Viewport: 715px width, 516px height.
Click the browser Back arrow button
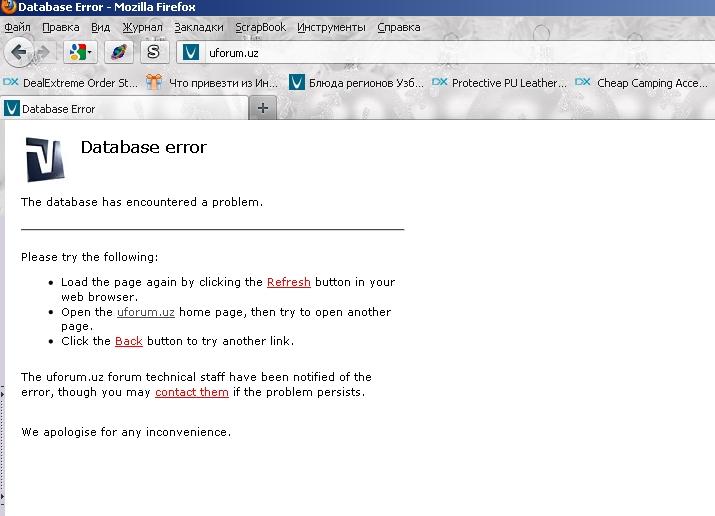point(19,51)
